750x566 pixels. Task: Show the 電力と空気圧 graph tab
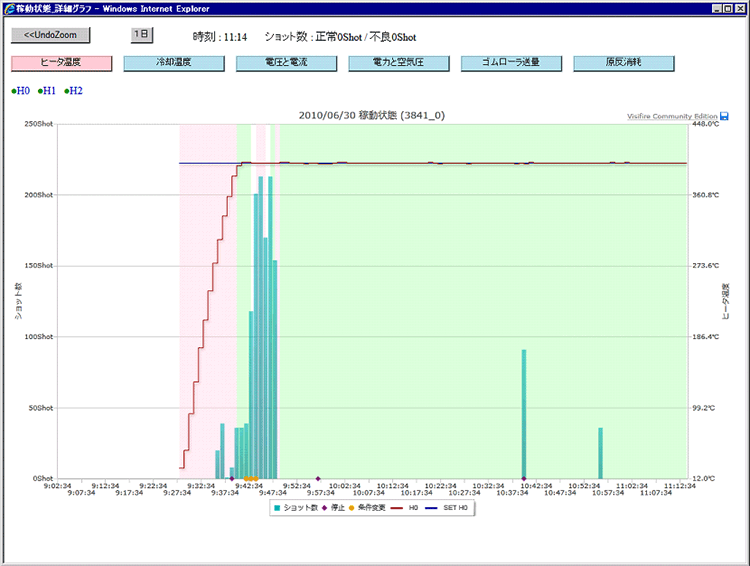point(399,63)
